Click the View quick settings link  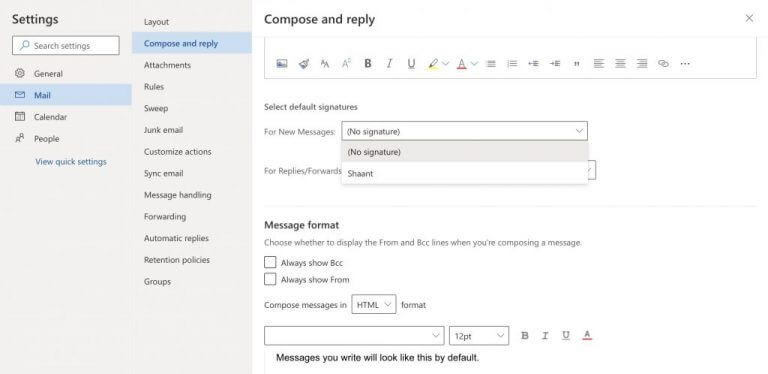tap(71, 162)
